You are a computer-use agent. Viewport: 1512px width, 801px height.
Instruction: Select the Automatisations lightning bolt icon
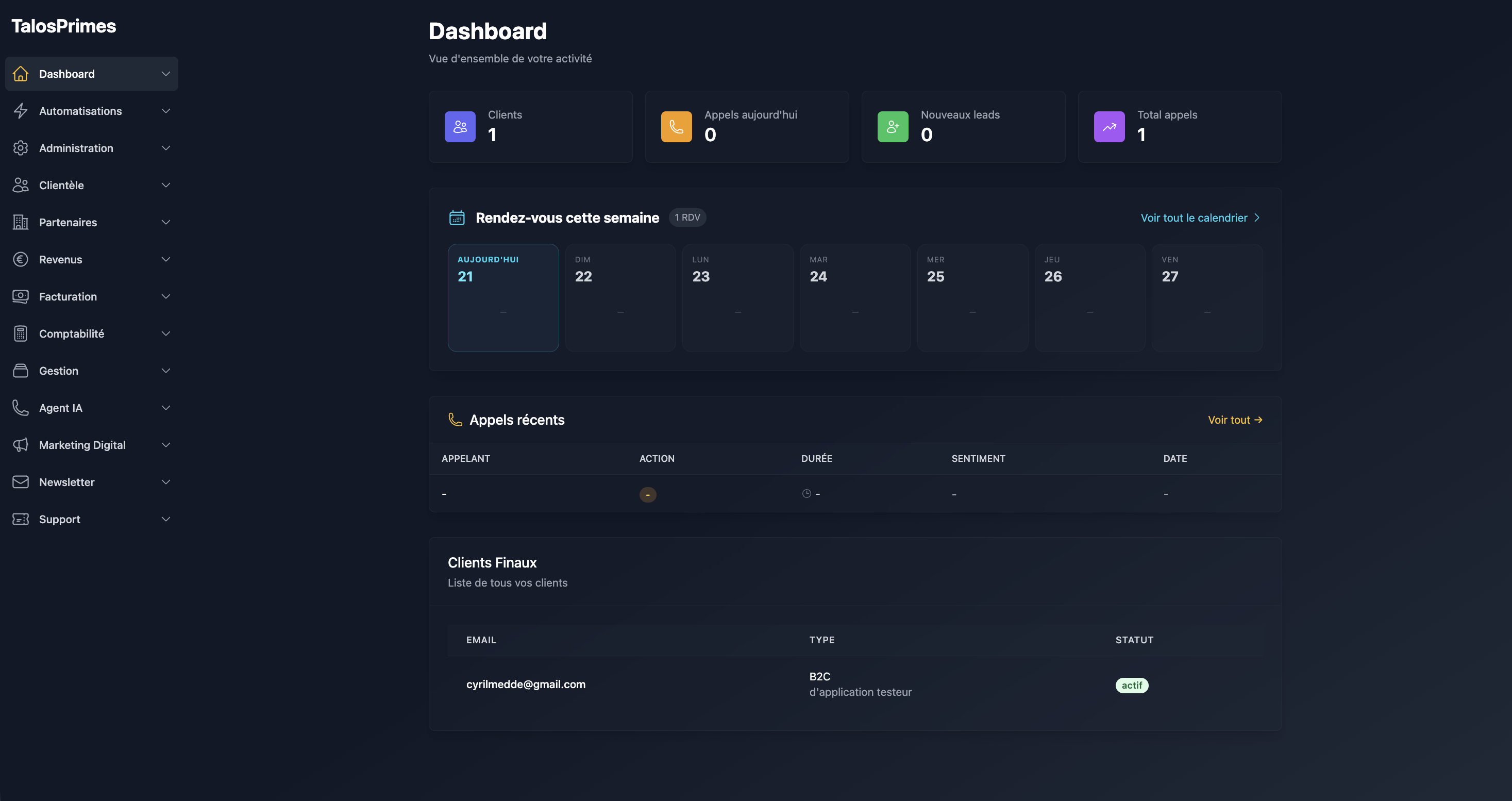pyautogui.click(x=21, y=110)
